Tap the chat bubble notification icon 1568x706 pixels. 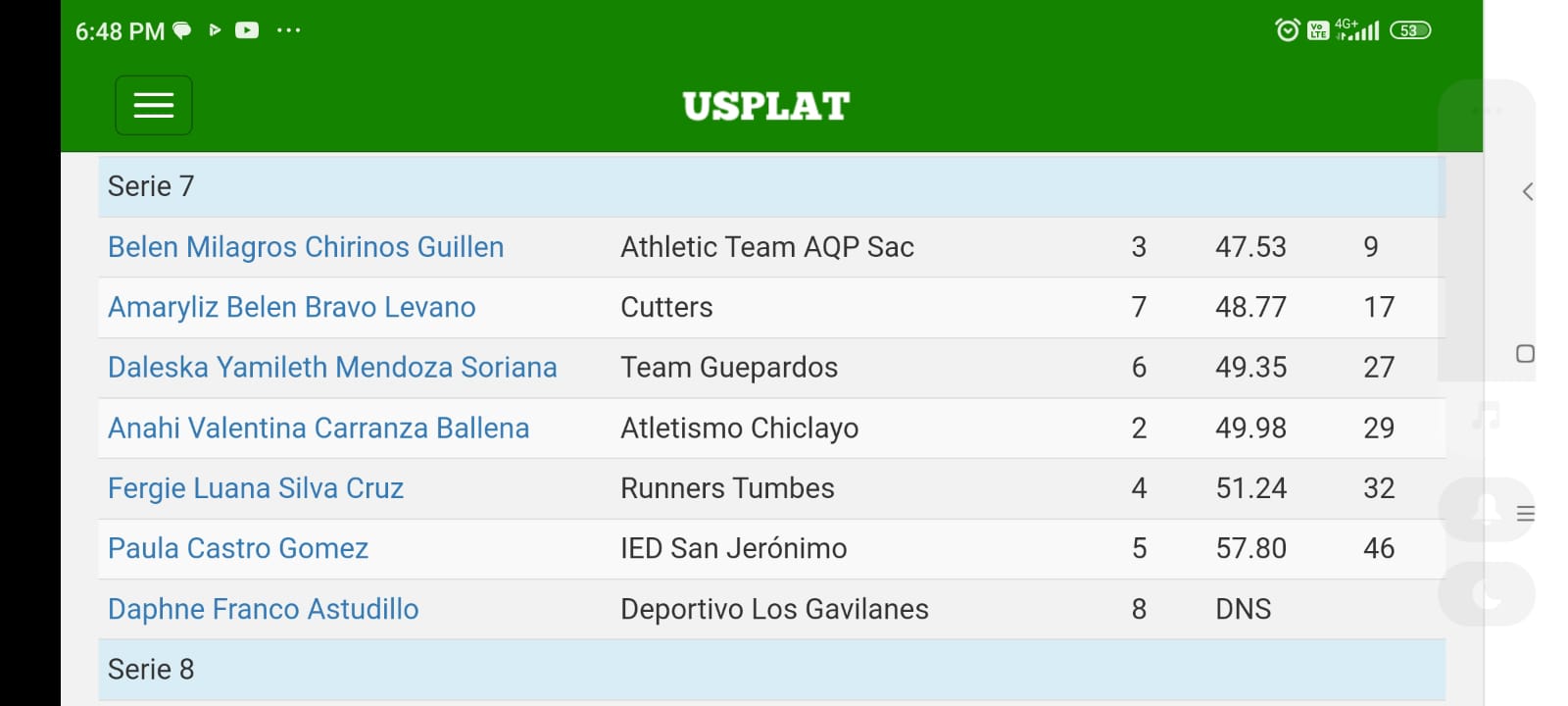click(182, 30)
